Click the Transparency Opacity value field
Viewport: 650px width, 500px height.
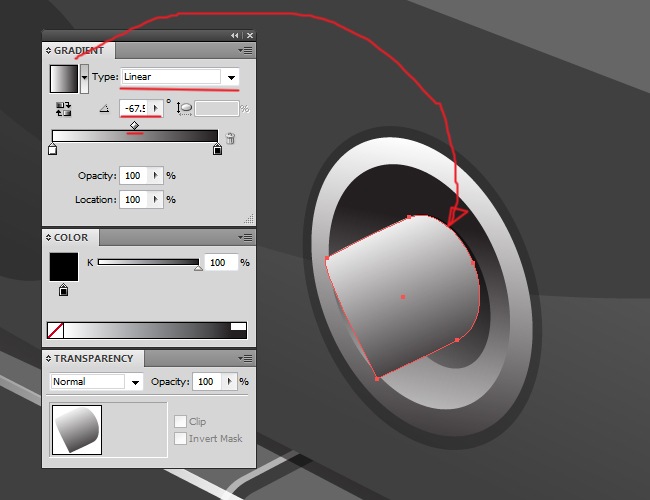point(207,382)
